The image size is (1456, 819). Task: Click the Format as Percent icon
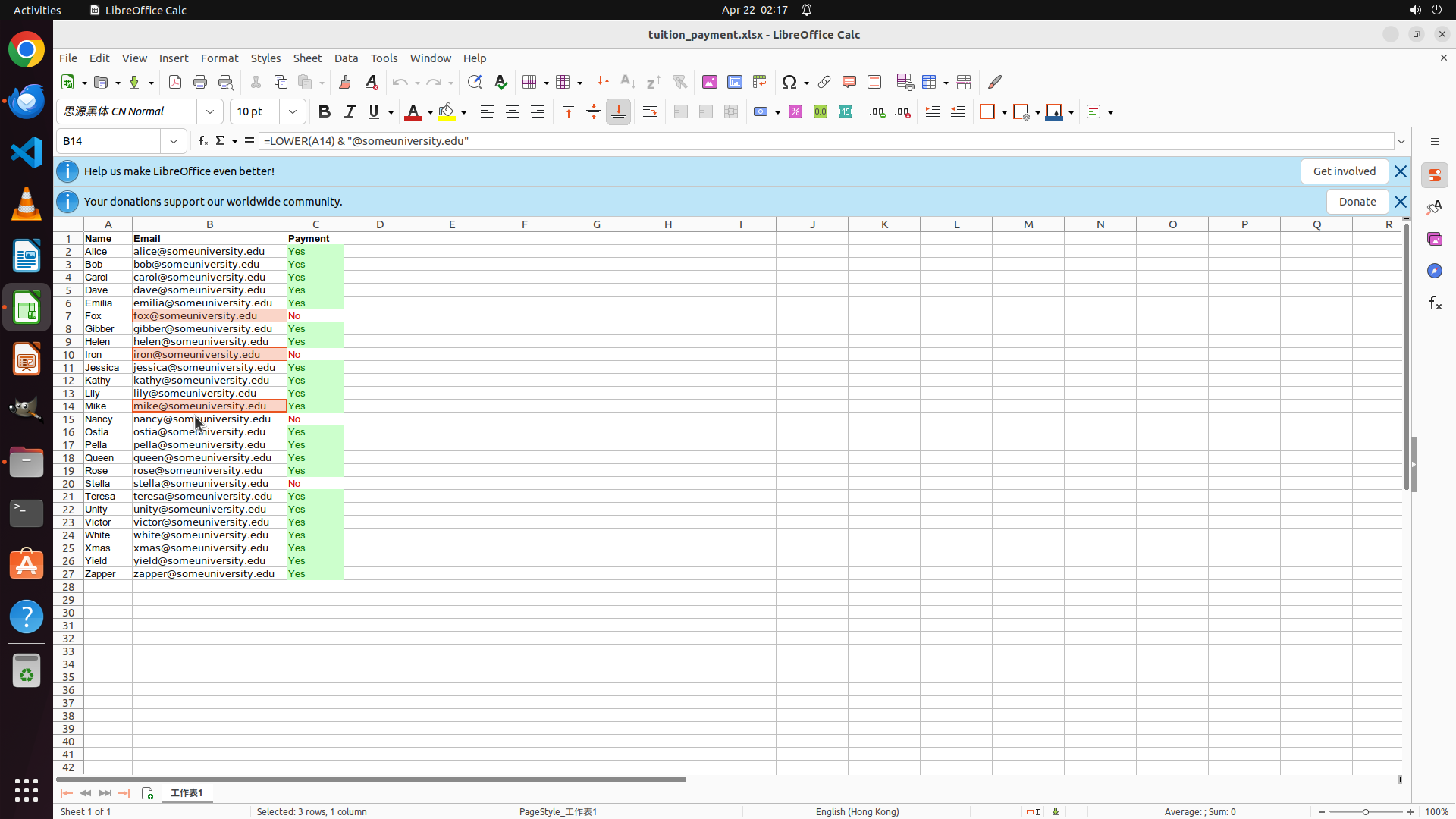pos(795,111)
